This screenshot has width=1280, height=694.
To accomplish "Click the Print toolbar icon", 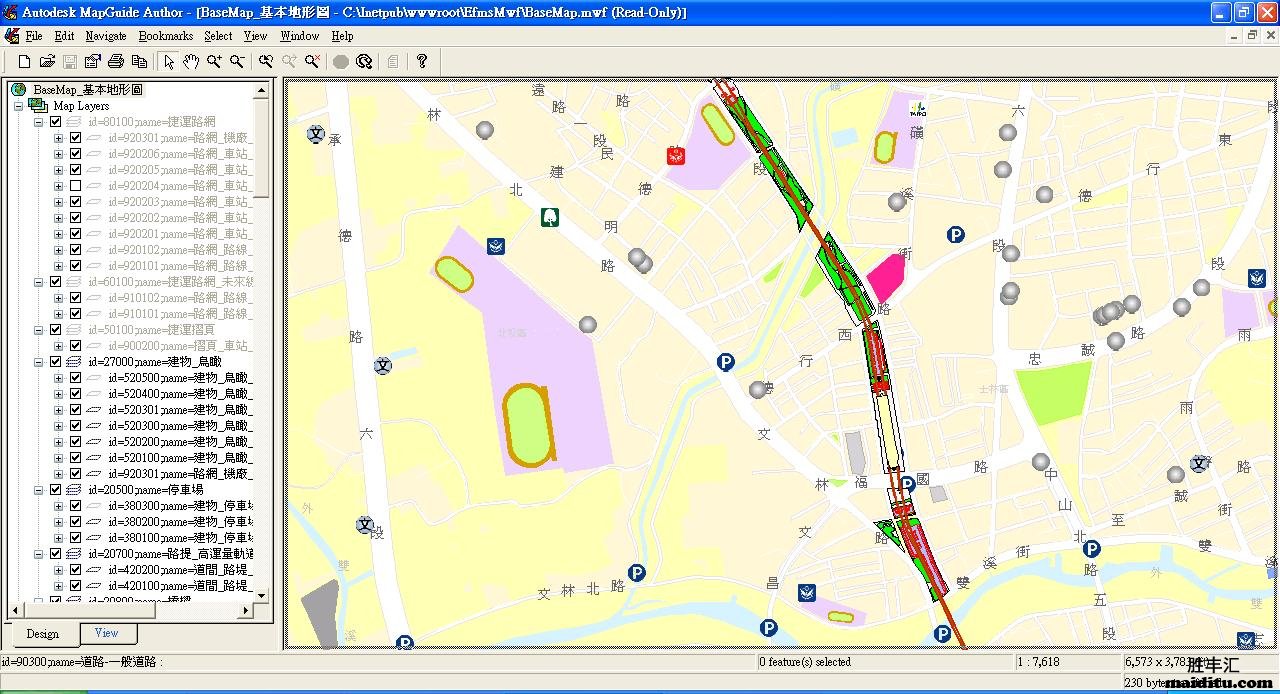I will click(x=116, y=62).
